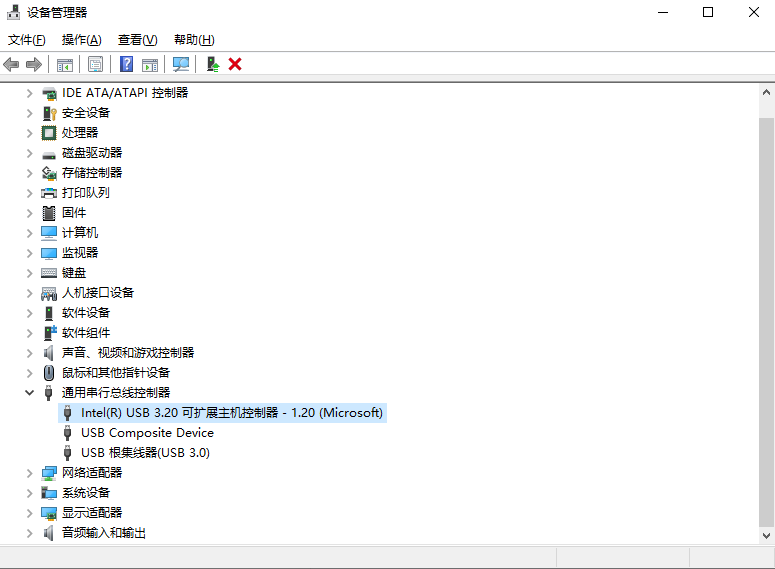The width and height of the screenshot is (775, 569).
Task: Open the 操作(A) menu
Action: (82, 40)
